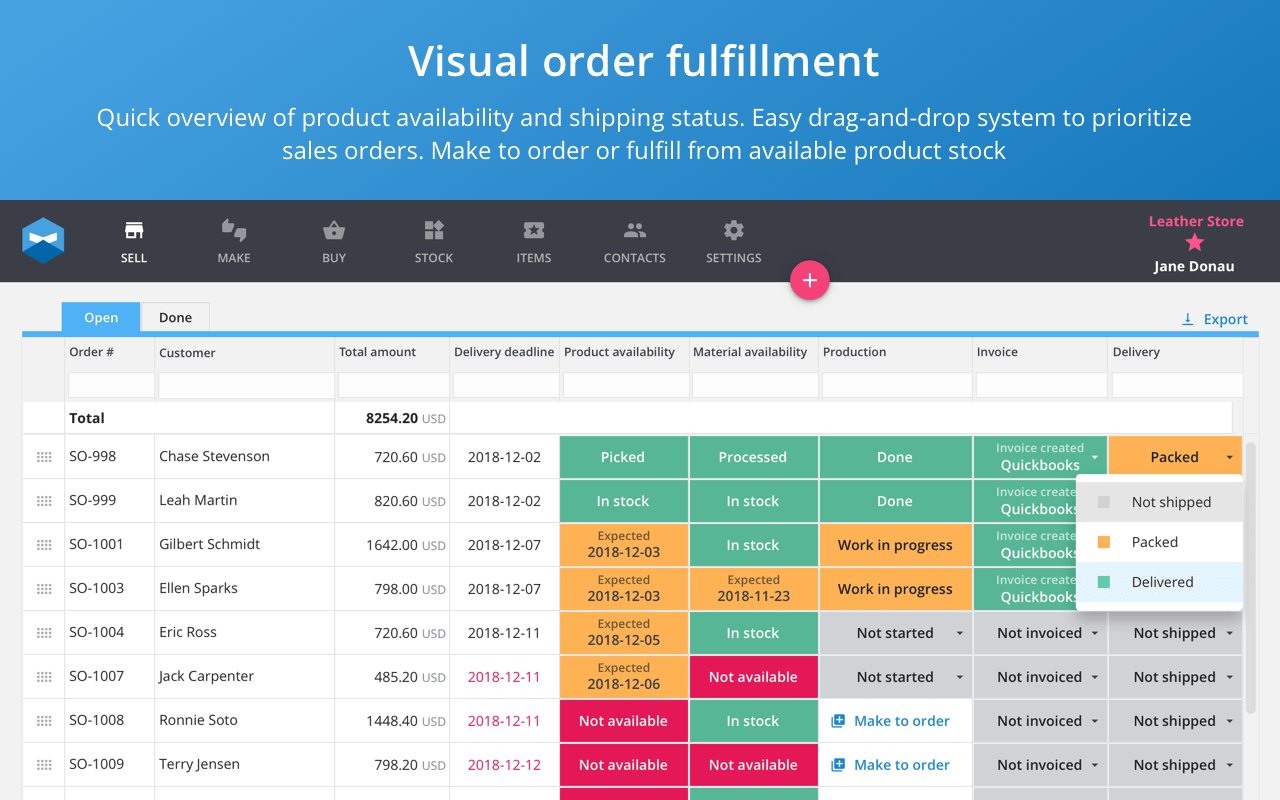
Task: Go to the Make section icon
Action: point(234,231)
